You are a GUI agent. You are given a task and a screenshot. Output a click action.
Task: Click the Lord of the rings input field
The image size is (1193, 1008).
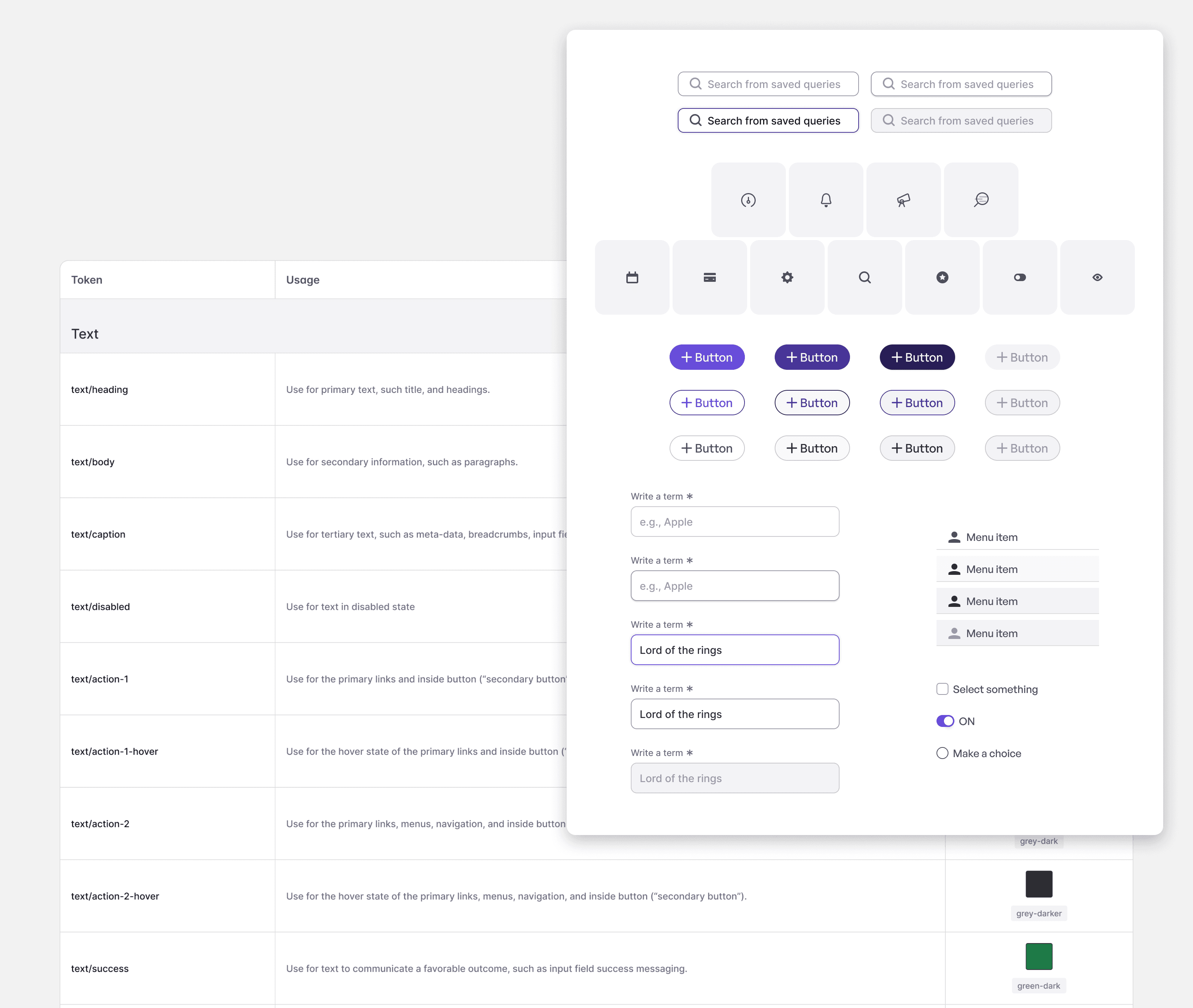coord(735,650)
